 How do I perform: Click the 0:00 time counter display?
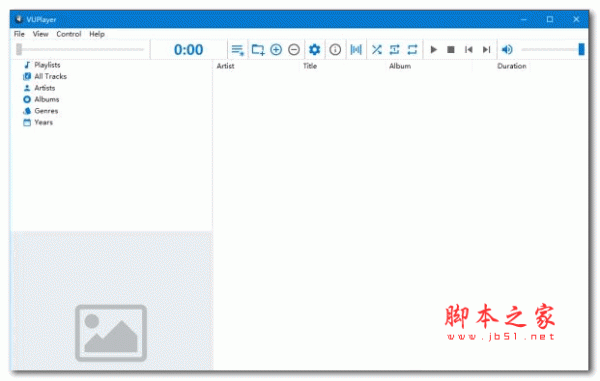point(188,50)
